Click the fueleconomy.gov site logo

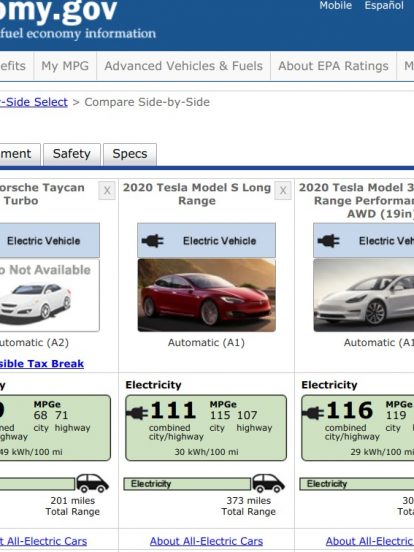coord(78,19)
